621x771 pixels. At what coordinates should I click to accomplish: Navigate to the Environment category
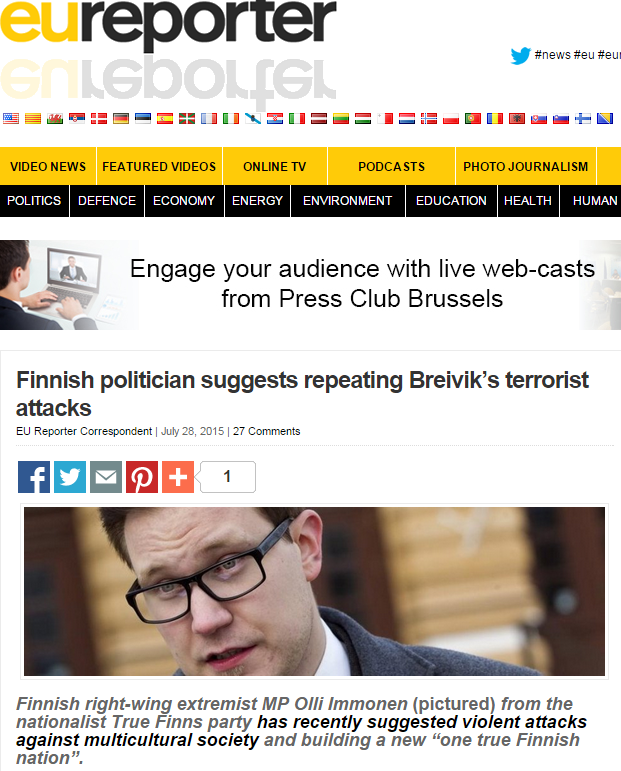pyautogui.click(x=348, y=201)
